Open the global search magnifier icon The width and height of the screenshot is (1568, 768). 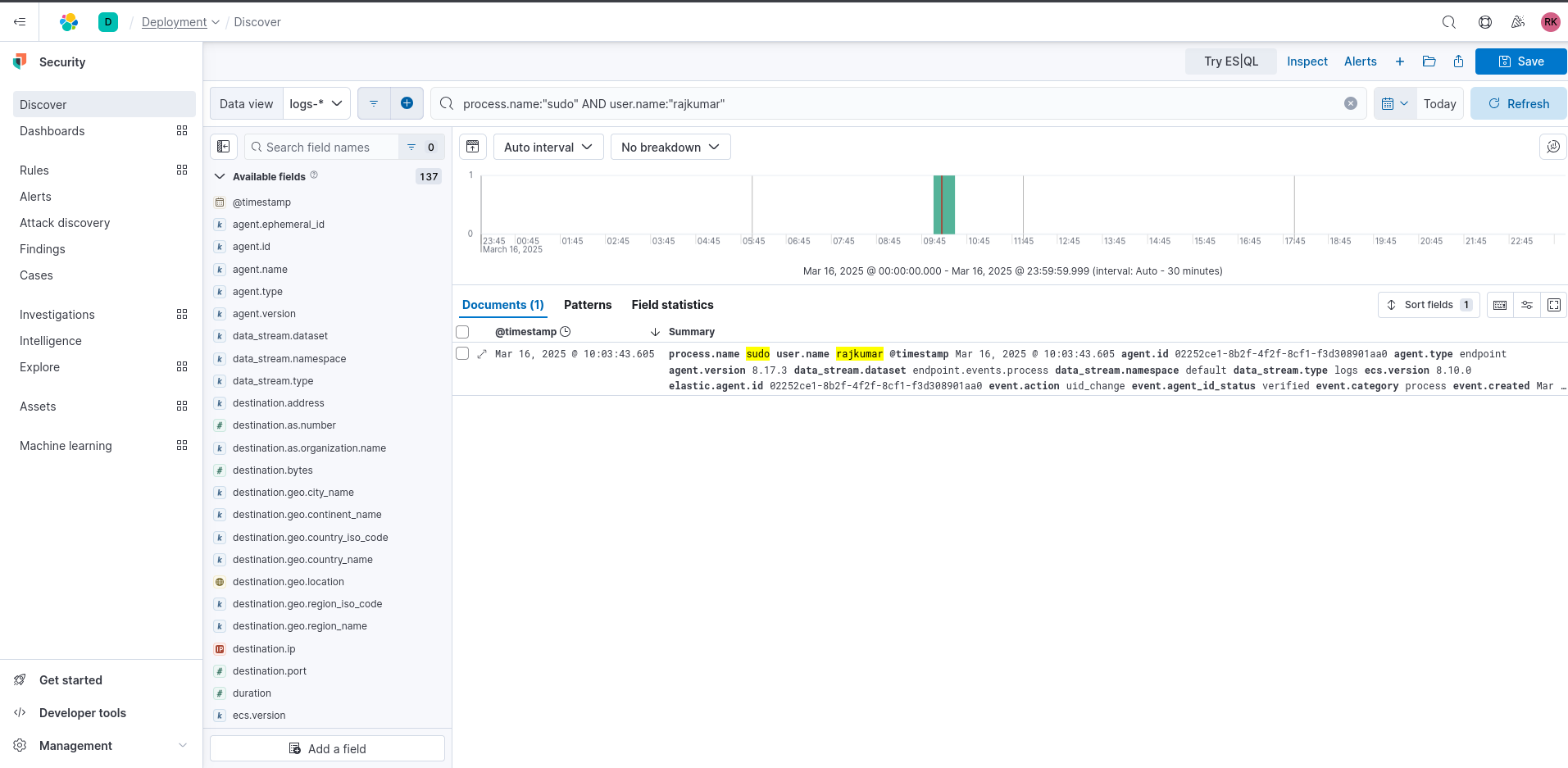click(x=1449, y=22)
